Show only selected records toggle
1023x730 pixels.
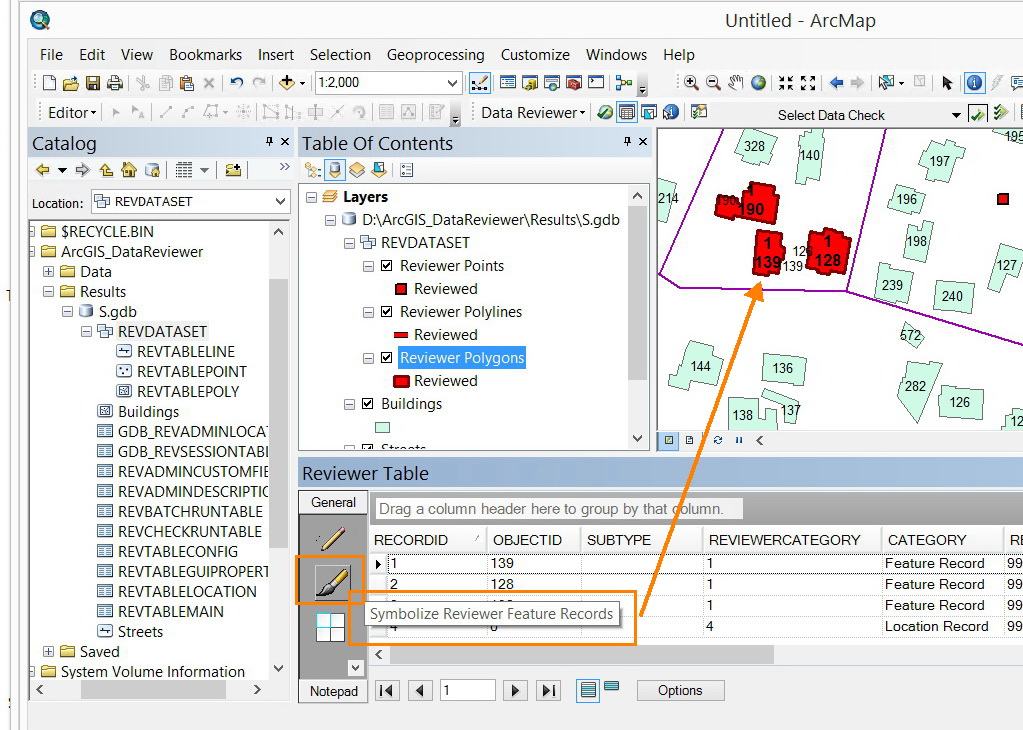pyautogui.click(x=611, y=686)
